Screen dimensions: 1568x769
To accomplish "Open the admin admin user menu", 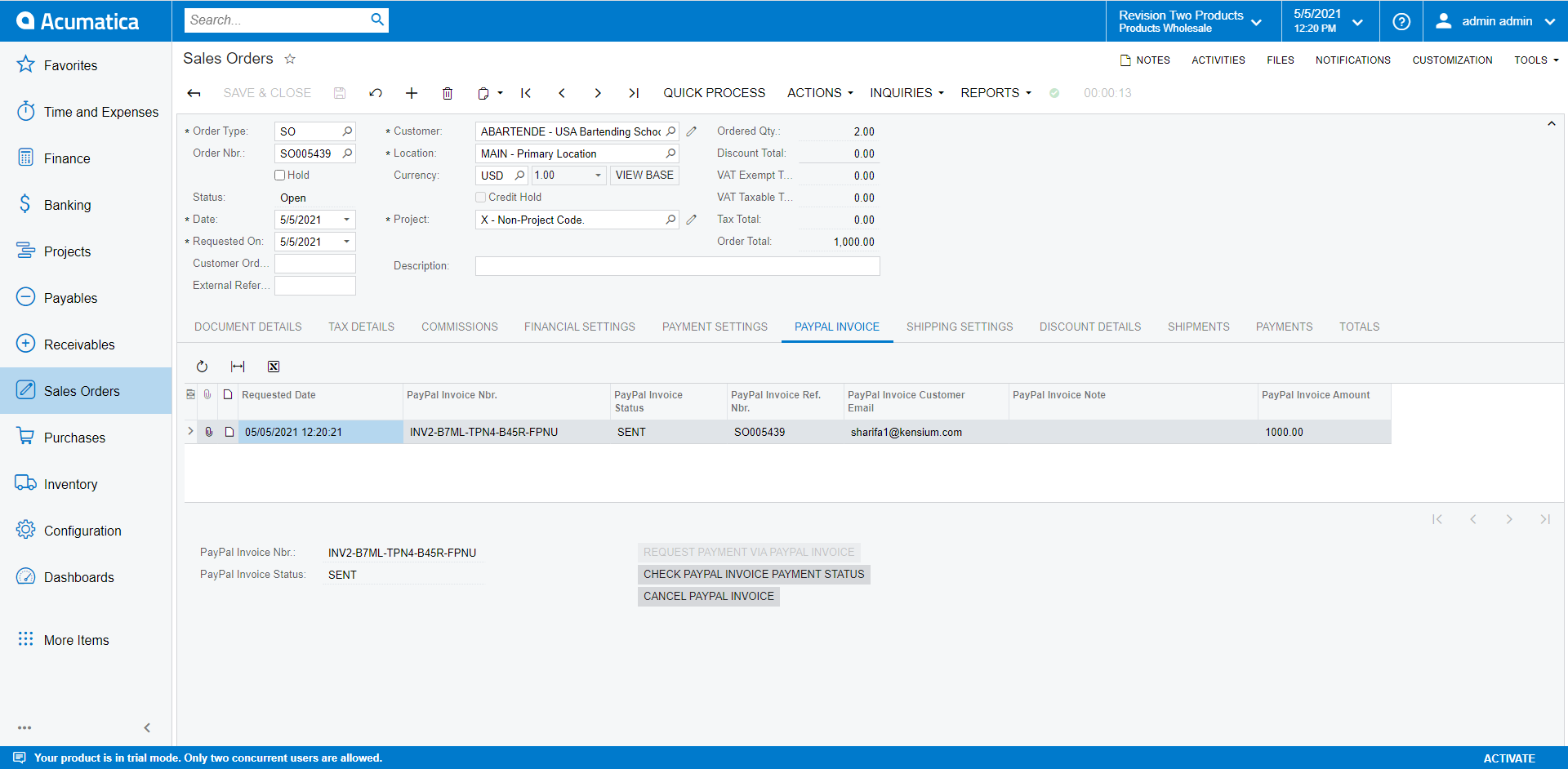I will 1495,21.
